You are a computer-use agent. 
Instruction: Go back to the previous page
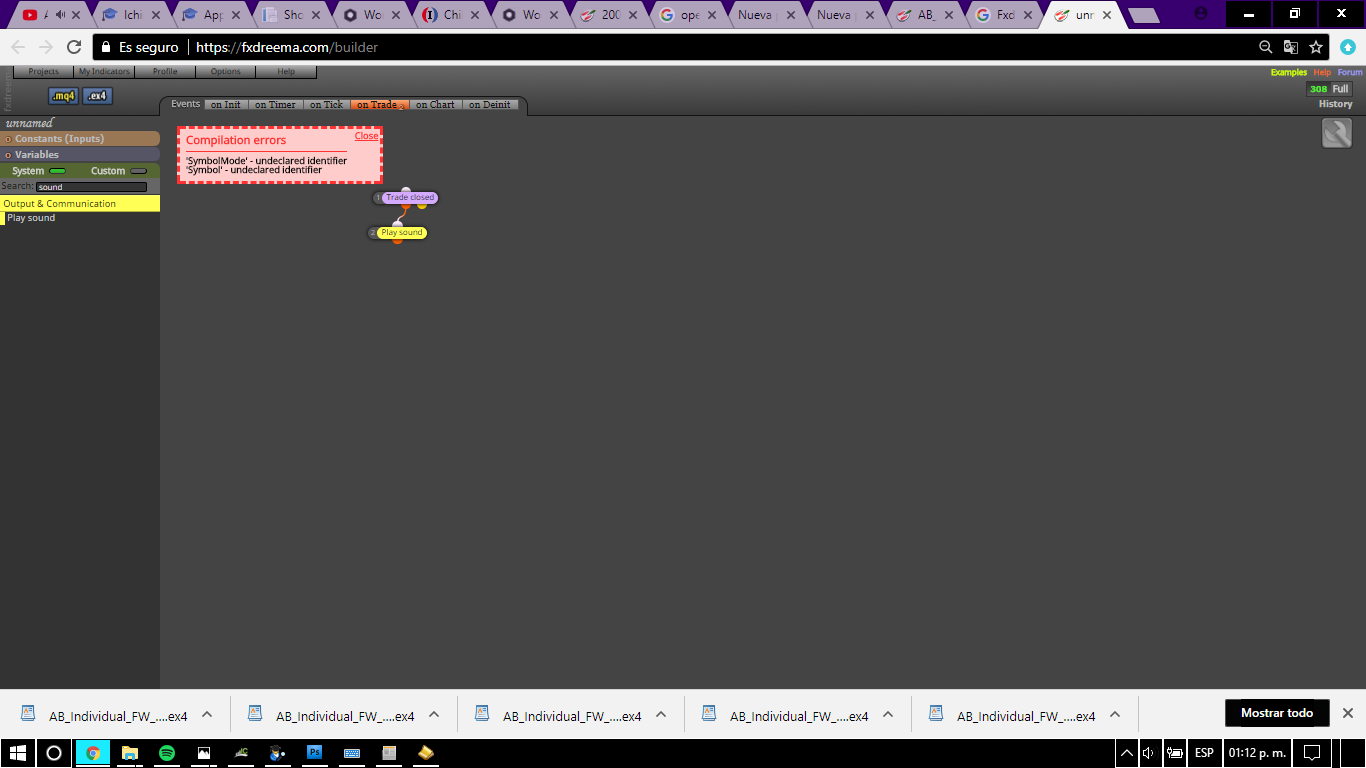18,47
